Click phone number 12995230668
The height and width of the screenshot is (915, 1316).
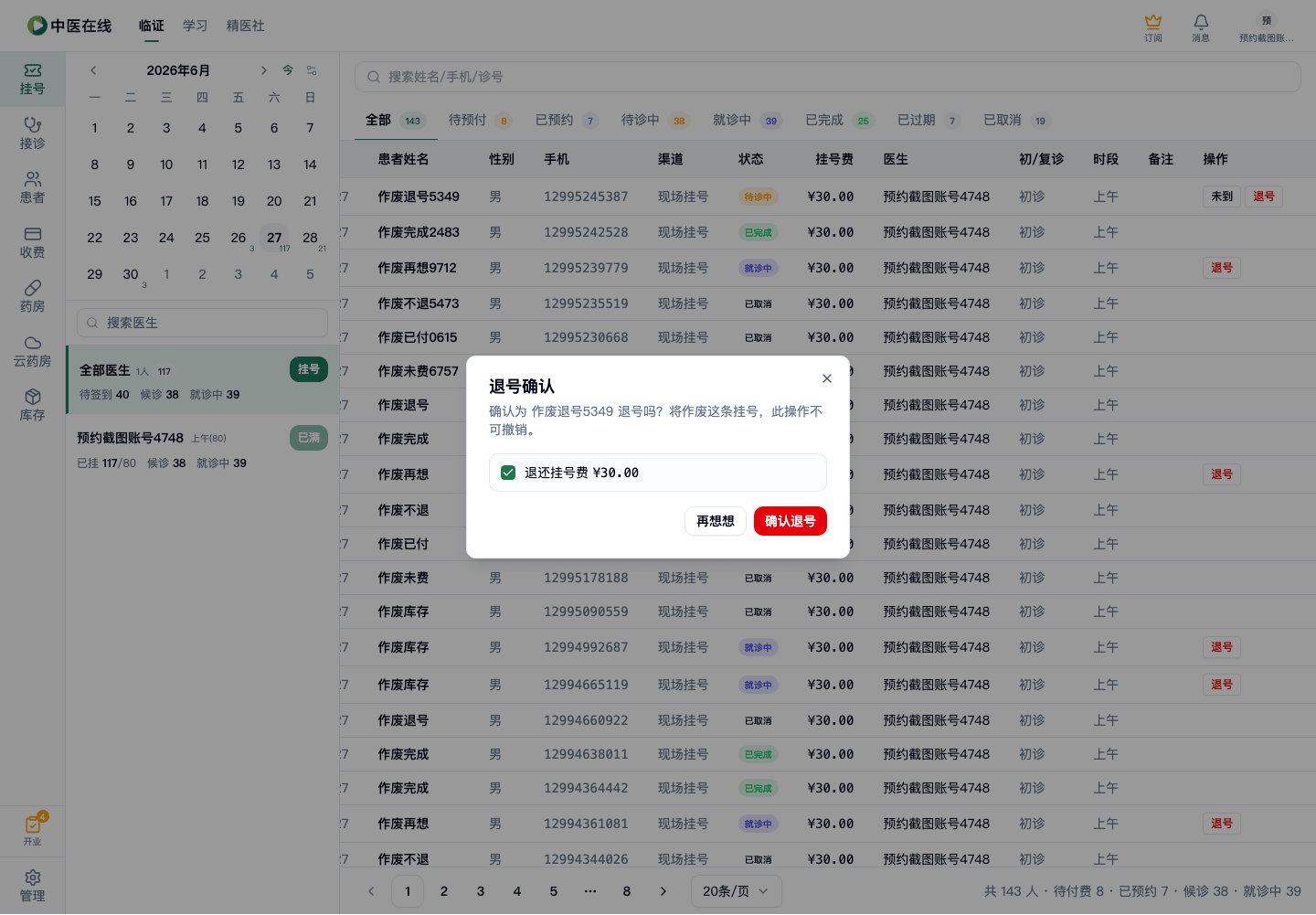pos(586,337)
